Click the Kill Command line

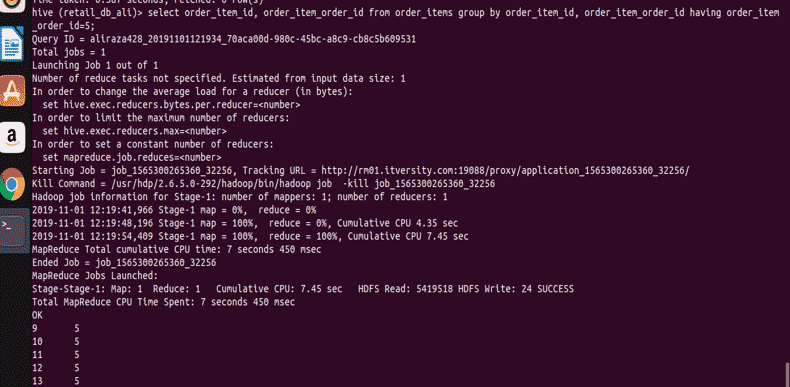[x=263, y=184]
